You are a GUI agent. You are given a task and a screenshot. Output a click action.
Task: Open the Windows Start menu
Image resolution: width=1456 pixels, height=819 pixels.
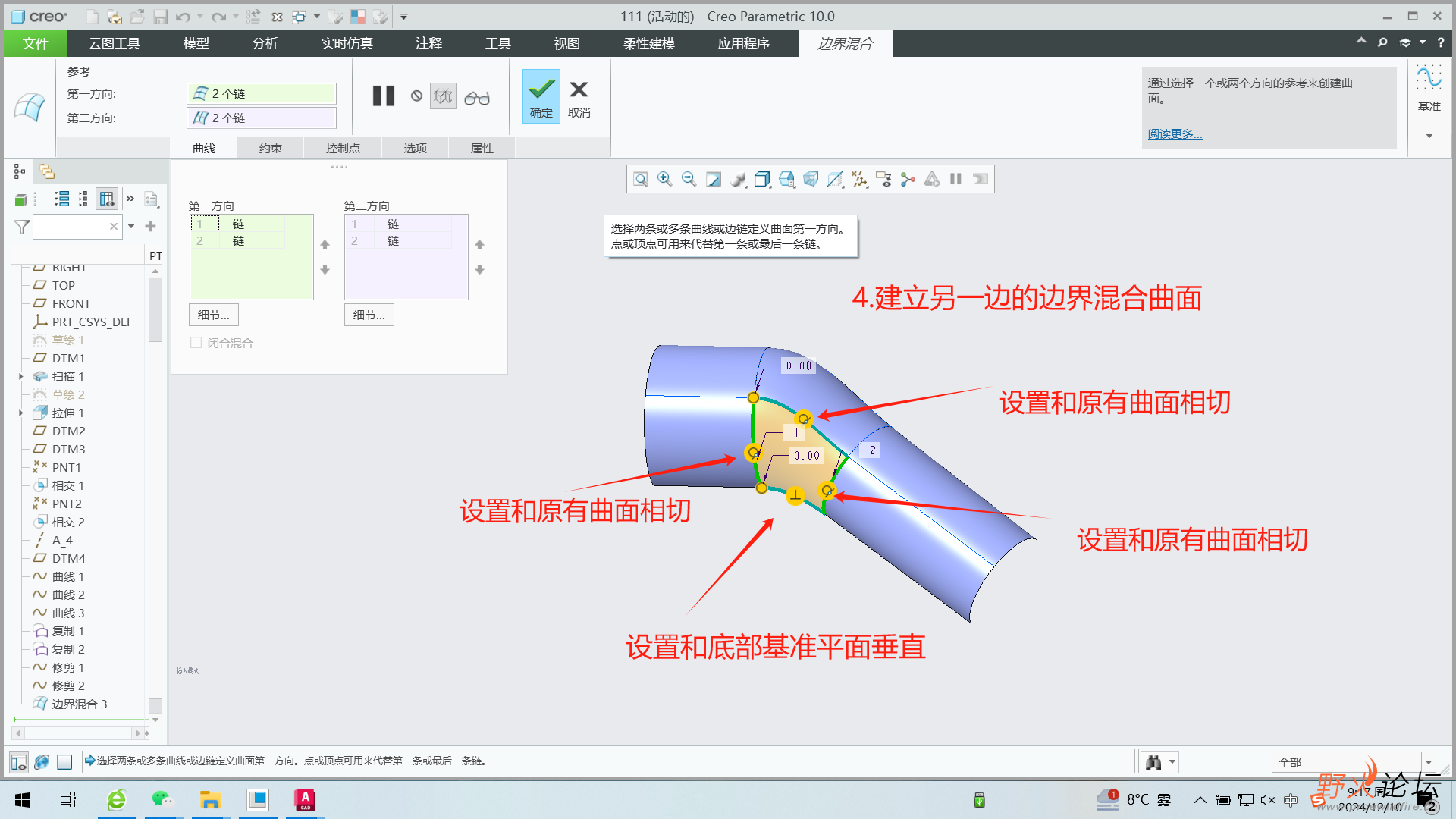coord(23,800)
